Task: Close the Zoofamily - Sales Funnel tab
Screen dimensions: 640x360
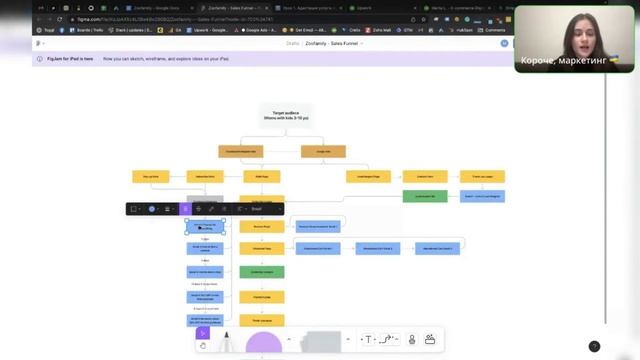Action: (x=267, y=8)
